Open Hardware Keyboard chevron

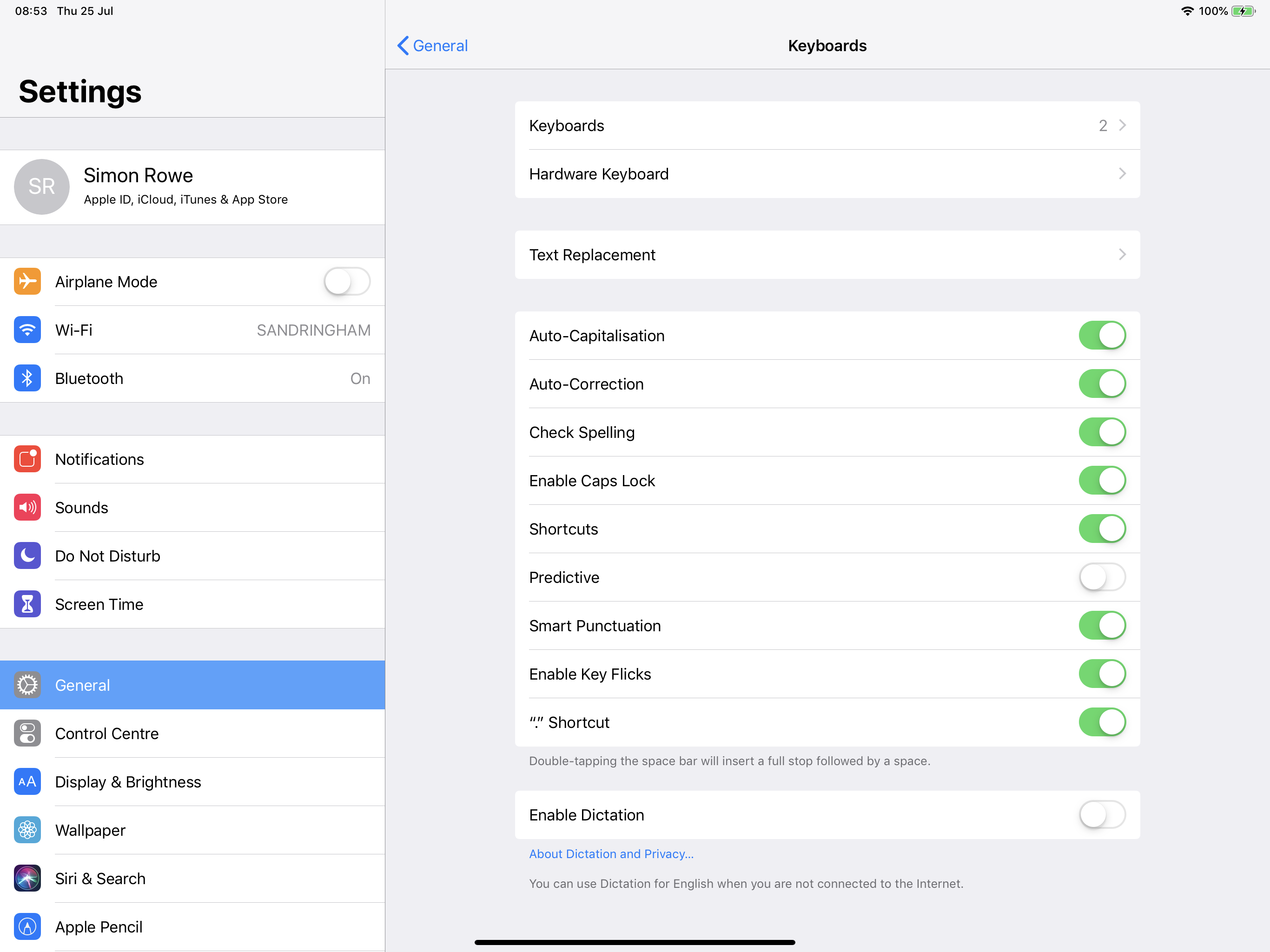coord(1122,173)
